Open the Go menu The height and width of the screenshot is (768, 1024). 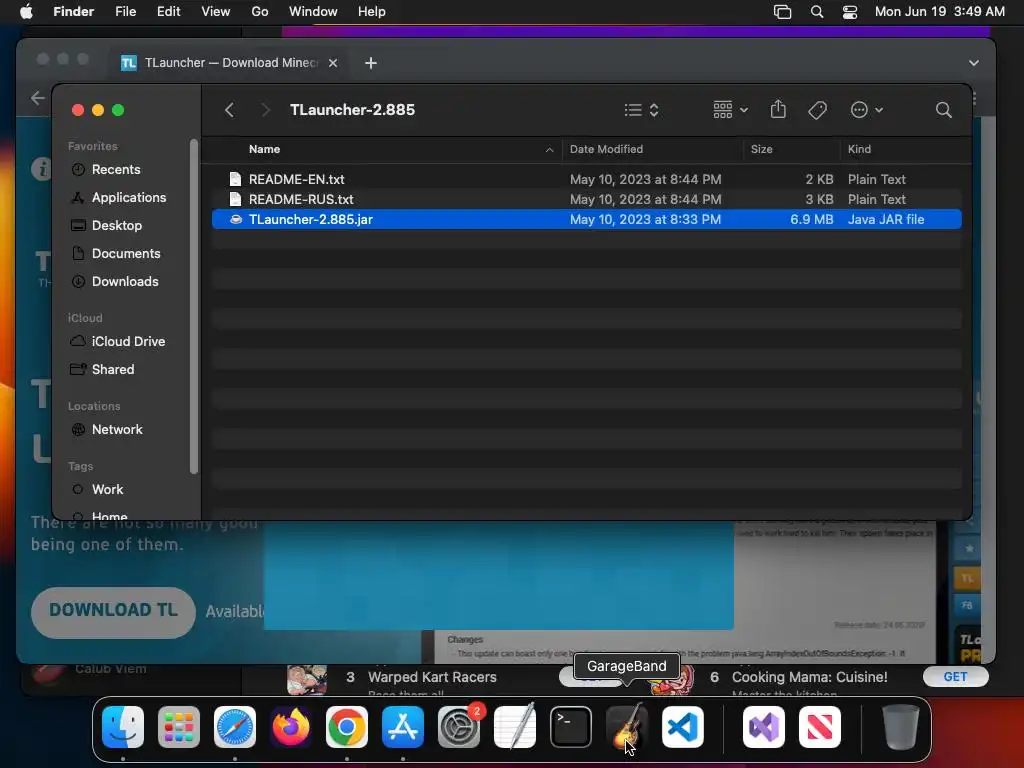point(260,12)
